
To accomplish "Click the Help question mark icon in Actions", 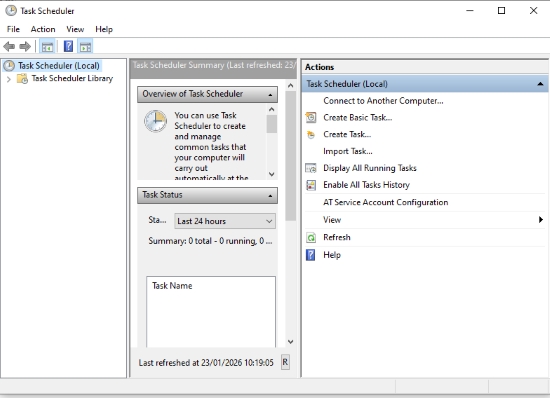I will pyautogui.click(x=311, y=255).
